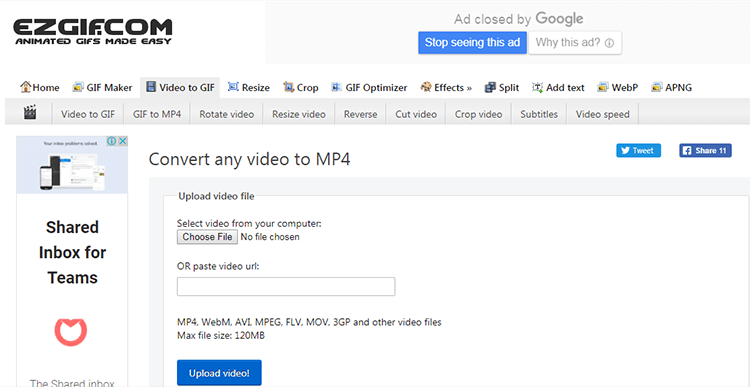Click the Upload video file legend
Viewport: 750px width, 387px height.
pyautogui.click(x=216, y=196)
